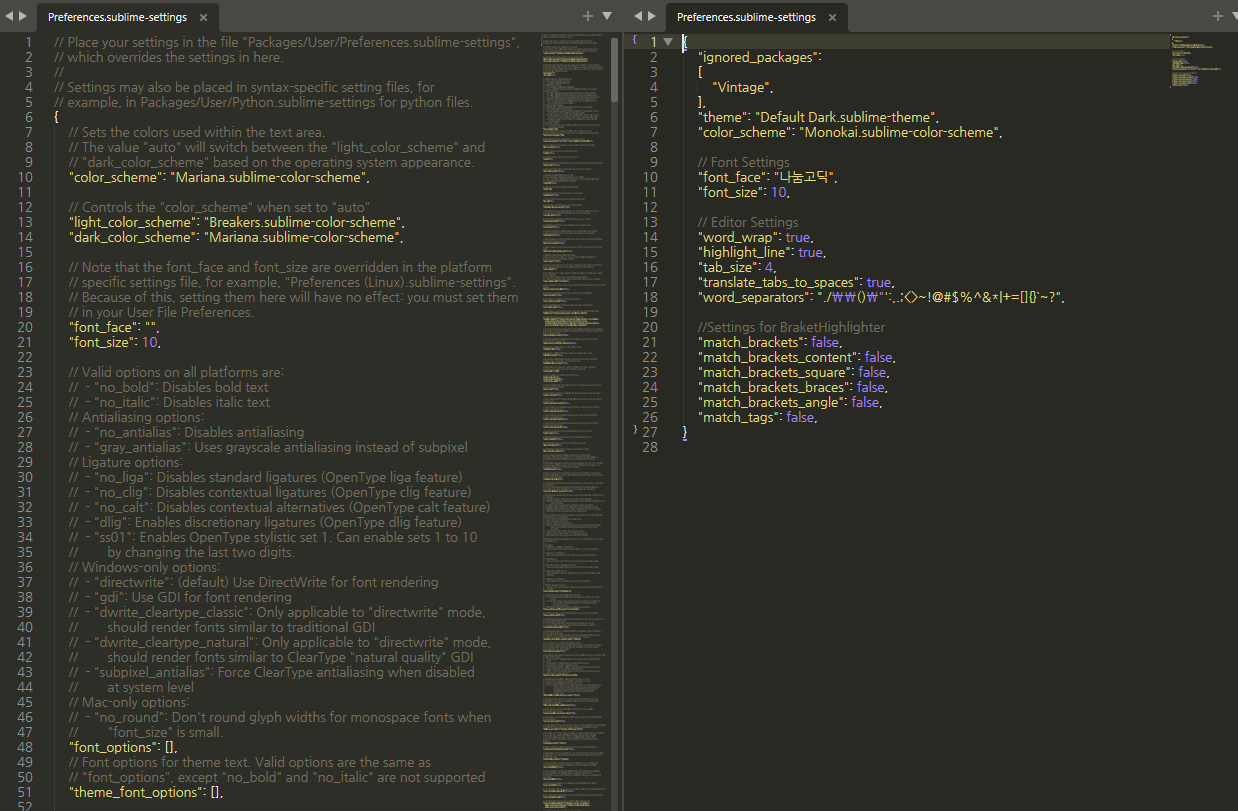Click the "no_liga" comment line
This screenshot has width=1238, height=811.
click(266, 477)
